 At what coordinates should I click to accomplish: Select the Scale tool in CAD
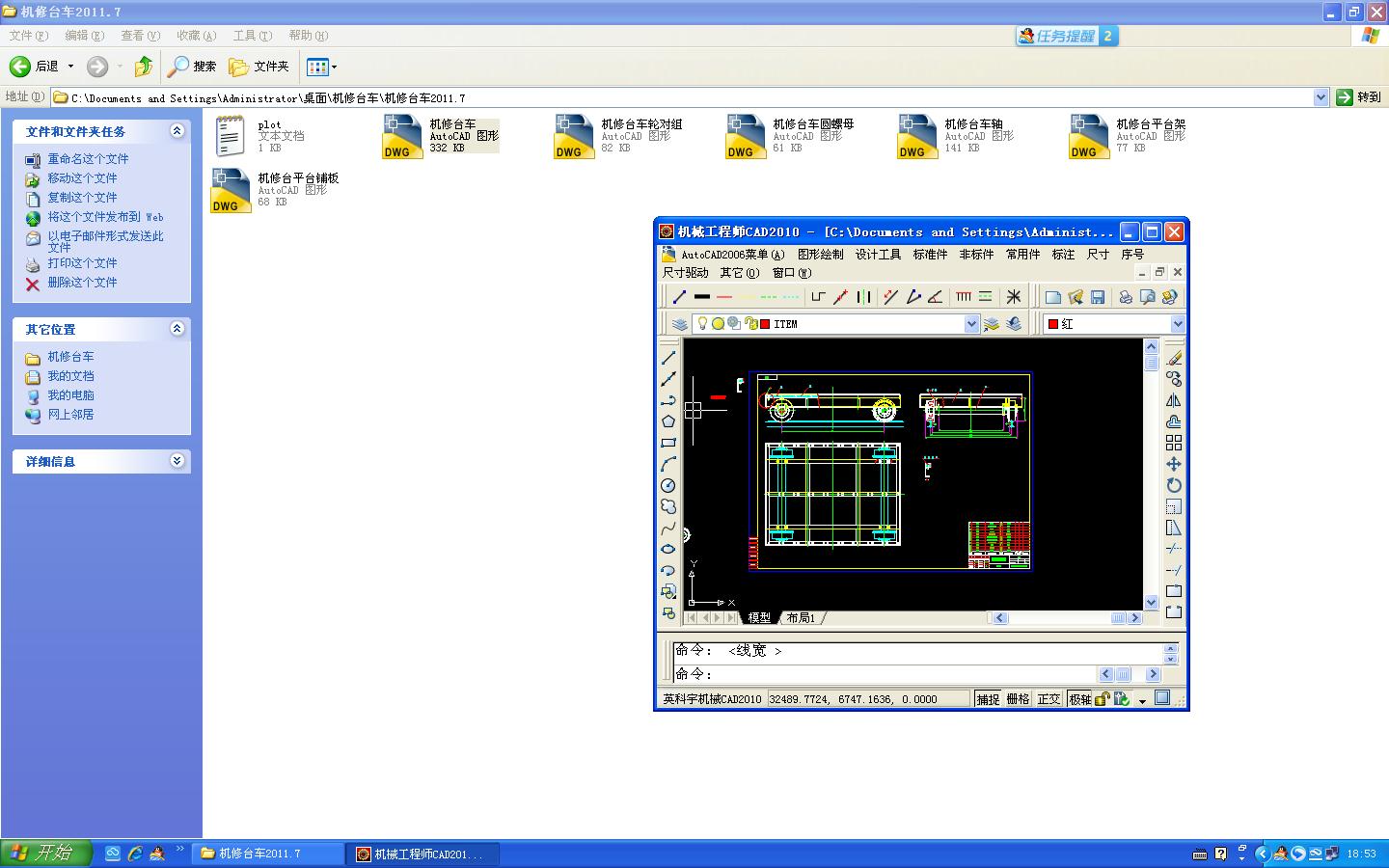click(1174, 506)
